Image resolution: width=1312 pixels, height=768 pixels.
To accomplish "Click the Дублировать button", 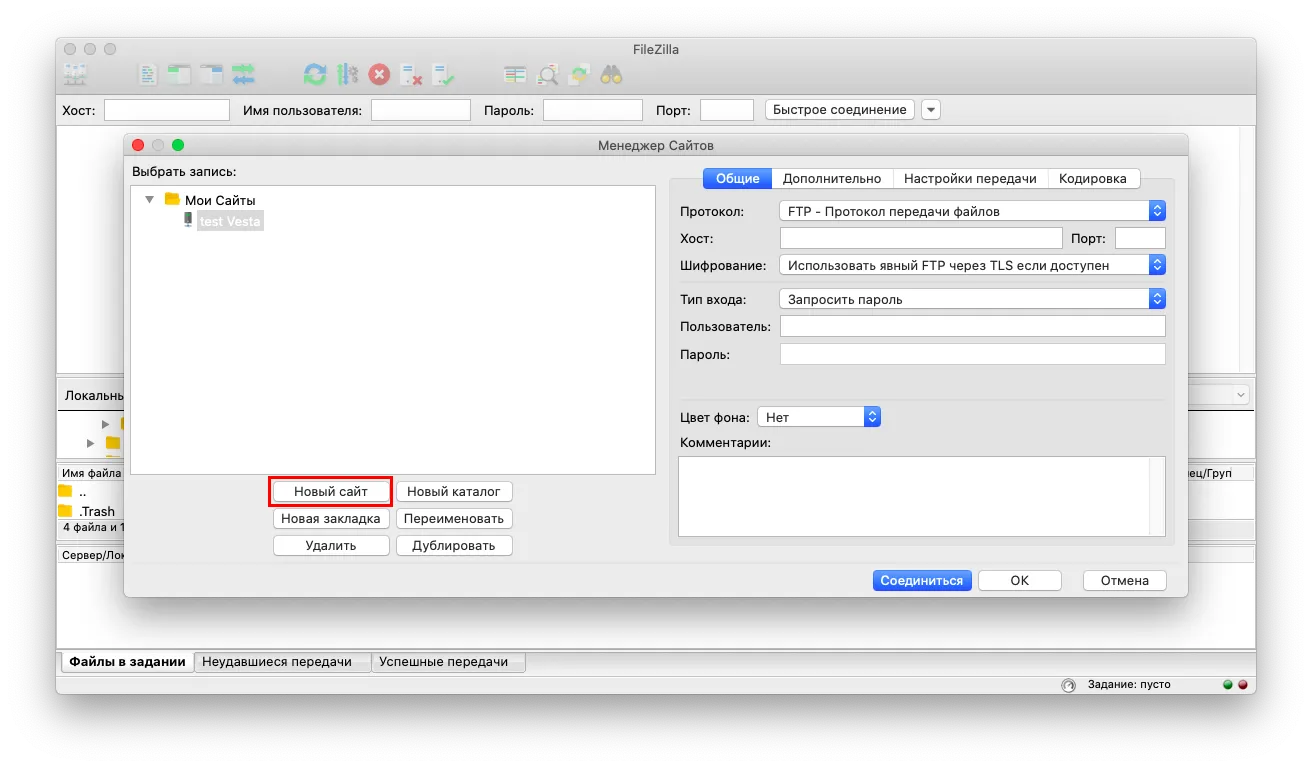I will [454, 546].
